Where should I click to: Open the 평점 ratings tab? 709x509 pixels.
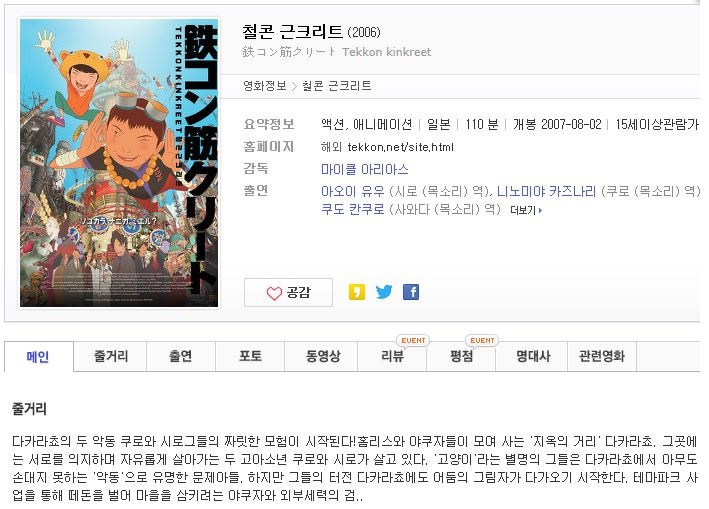pos(461,356)
